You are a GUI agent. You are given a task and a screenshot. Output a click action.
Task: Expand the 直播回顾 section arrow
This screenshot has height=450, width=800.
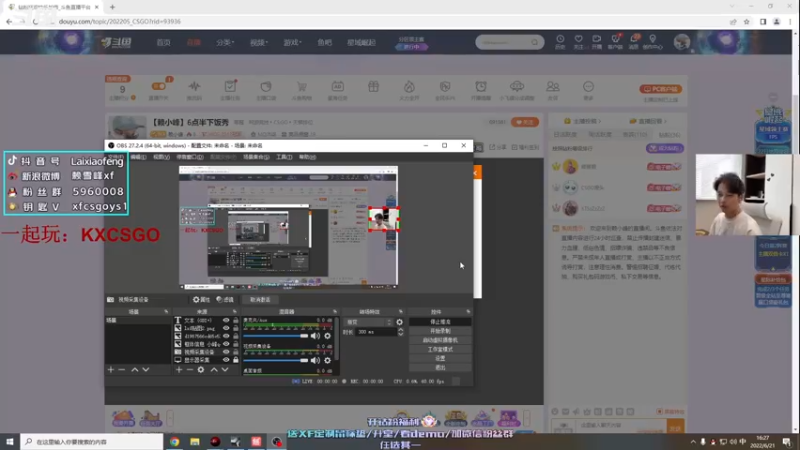click(666, 121)
